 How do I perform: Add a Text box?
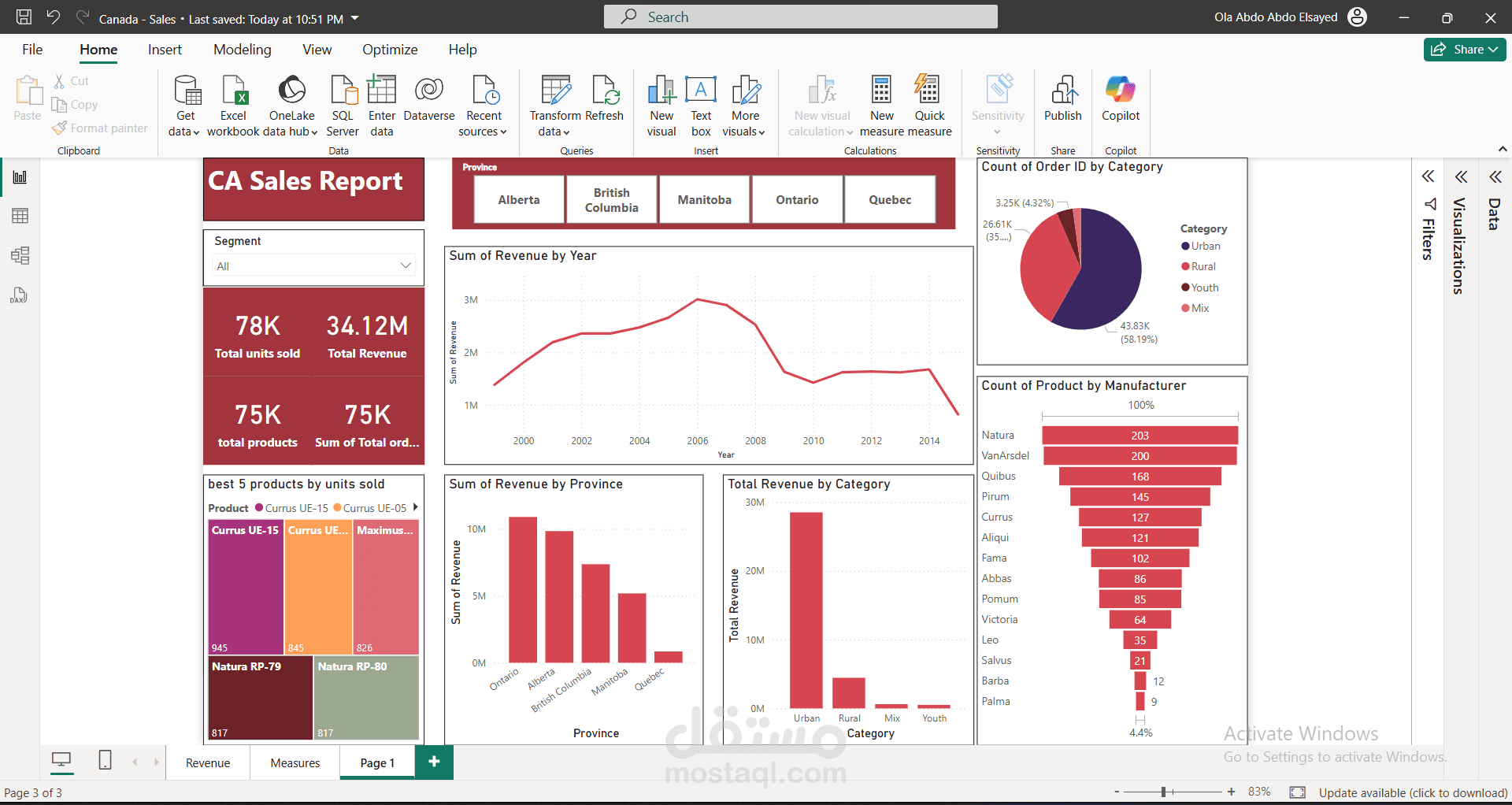click(701, 106)
